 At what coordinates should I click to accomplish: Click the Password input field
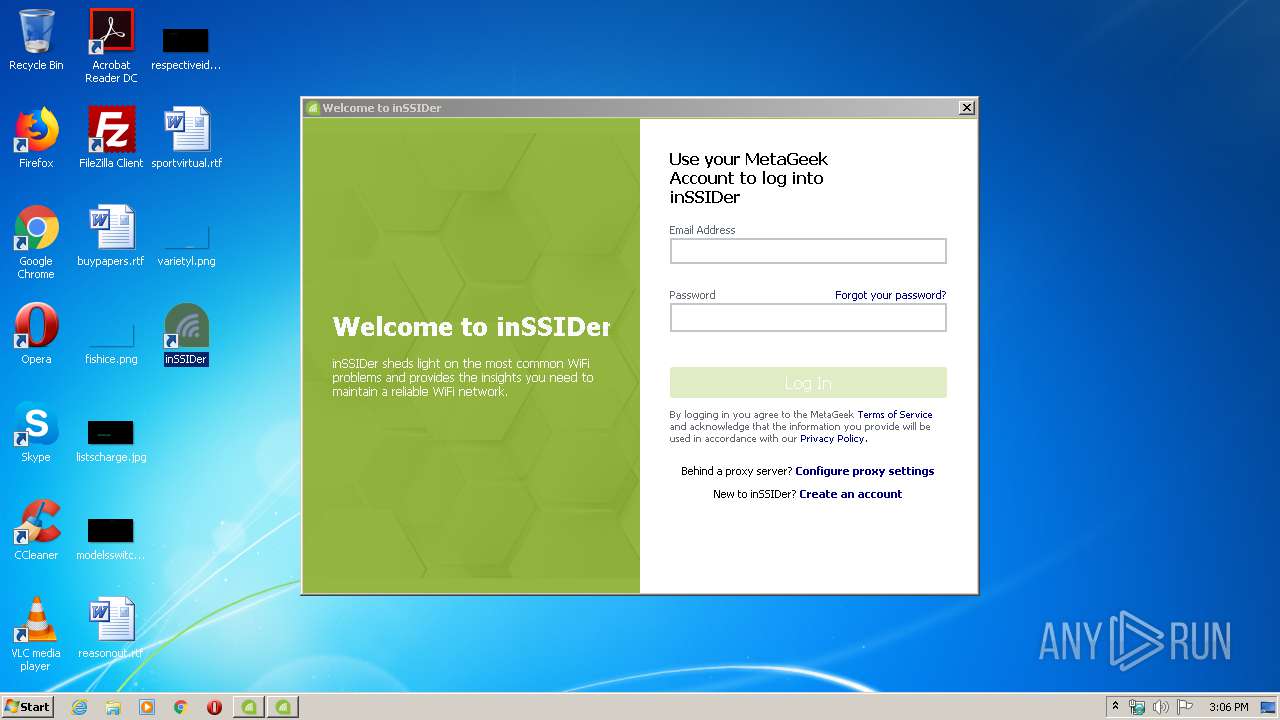(808, 317)
